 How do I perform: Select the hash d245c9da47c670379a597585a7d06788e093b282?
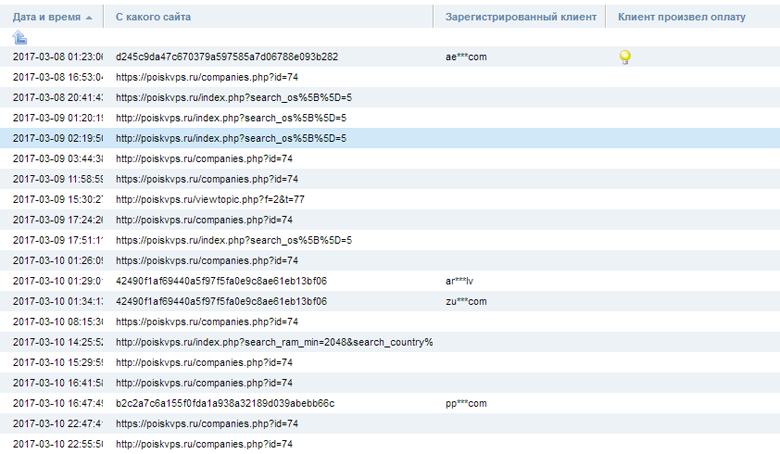pos(227,57)
